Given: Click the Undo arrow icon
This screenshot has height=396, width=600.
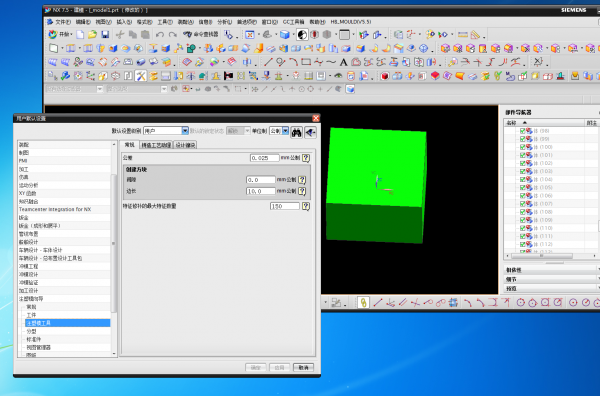Looking at the screenshot, I should point(160,35).
